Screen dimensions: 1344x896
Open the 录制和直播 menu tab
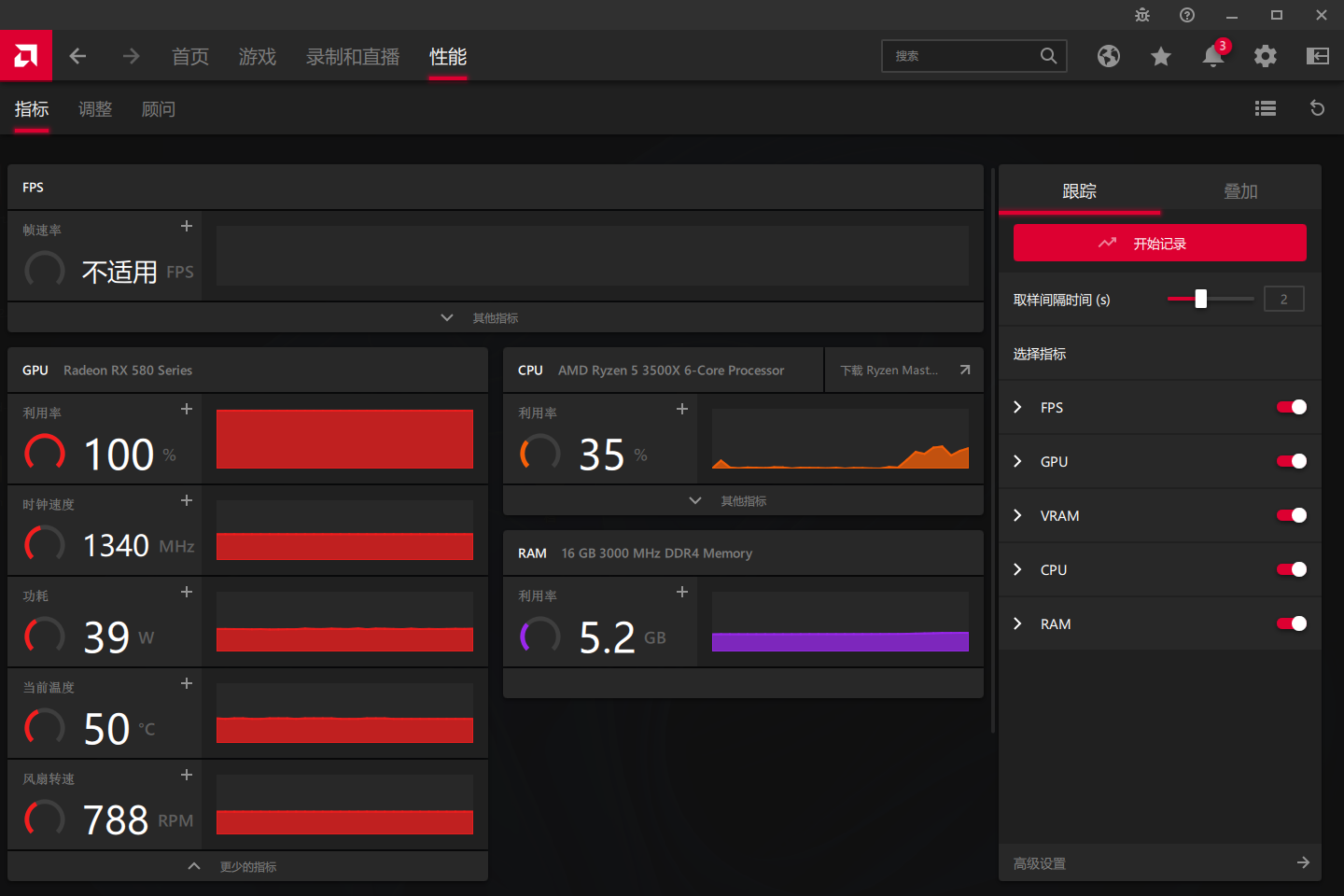[x=353, y=57]
